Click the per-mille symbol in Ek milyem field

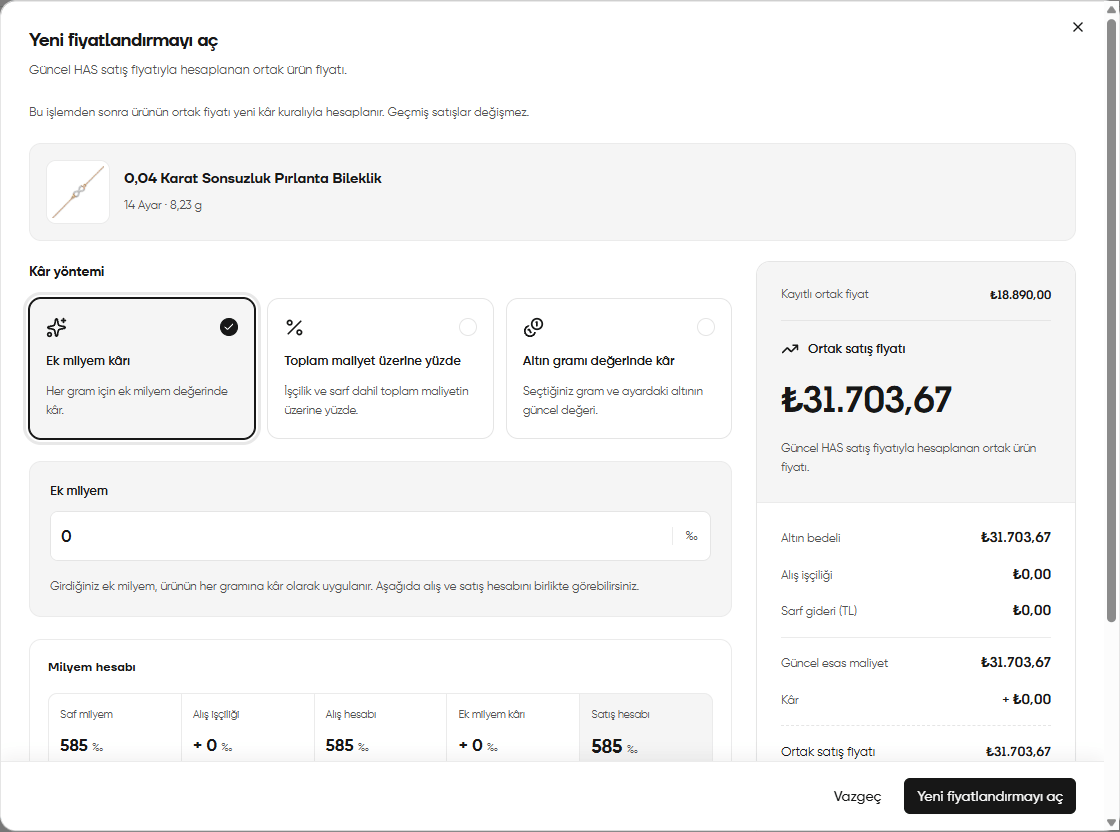pyautogui.click(x=691, y=536)
